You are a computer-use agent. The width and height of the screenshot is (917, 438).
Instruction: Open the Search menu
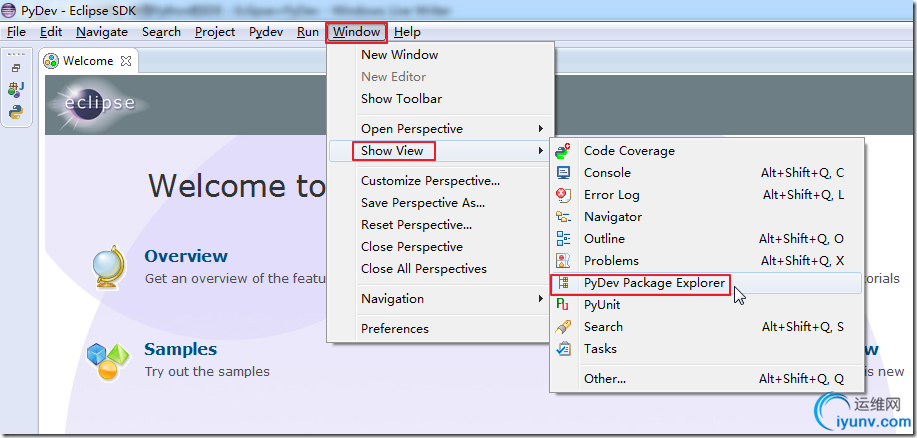(x=161, y=32)
